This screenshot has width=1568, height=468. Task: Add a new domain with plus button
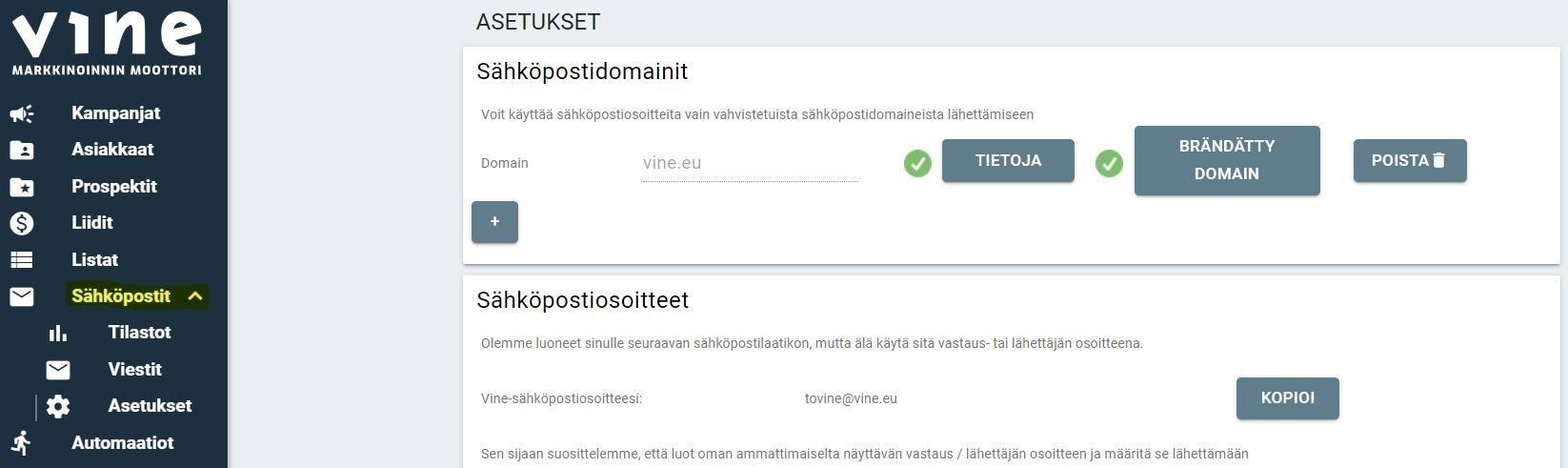pyautogui.click(x=494, y=222)
